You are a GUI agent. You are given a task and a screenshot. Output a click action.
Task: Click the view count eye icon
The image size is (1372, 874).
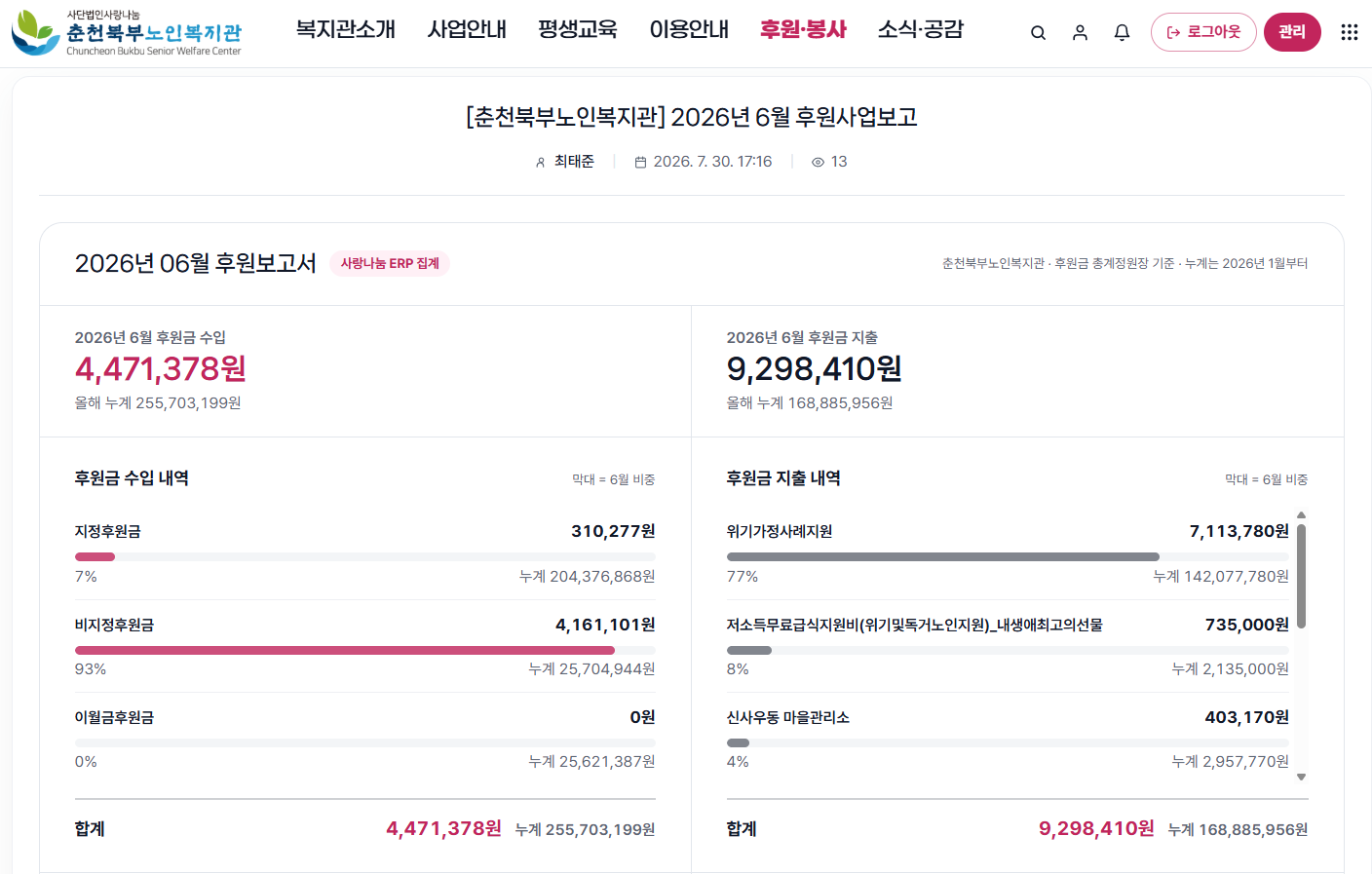(x=818, y=163)
